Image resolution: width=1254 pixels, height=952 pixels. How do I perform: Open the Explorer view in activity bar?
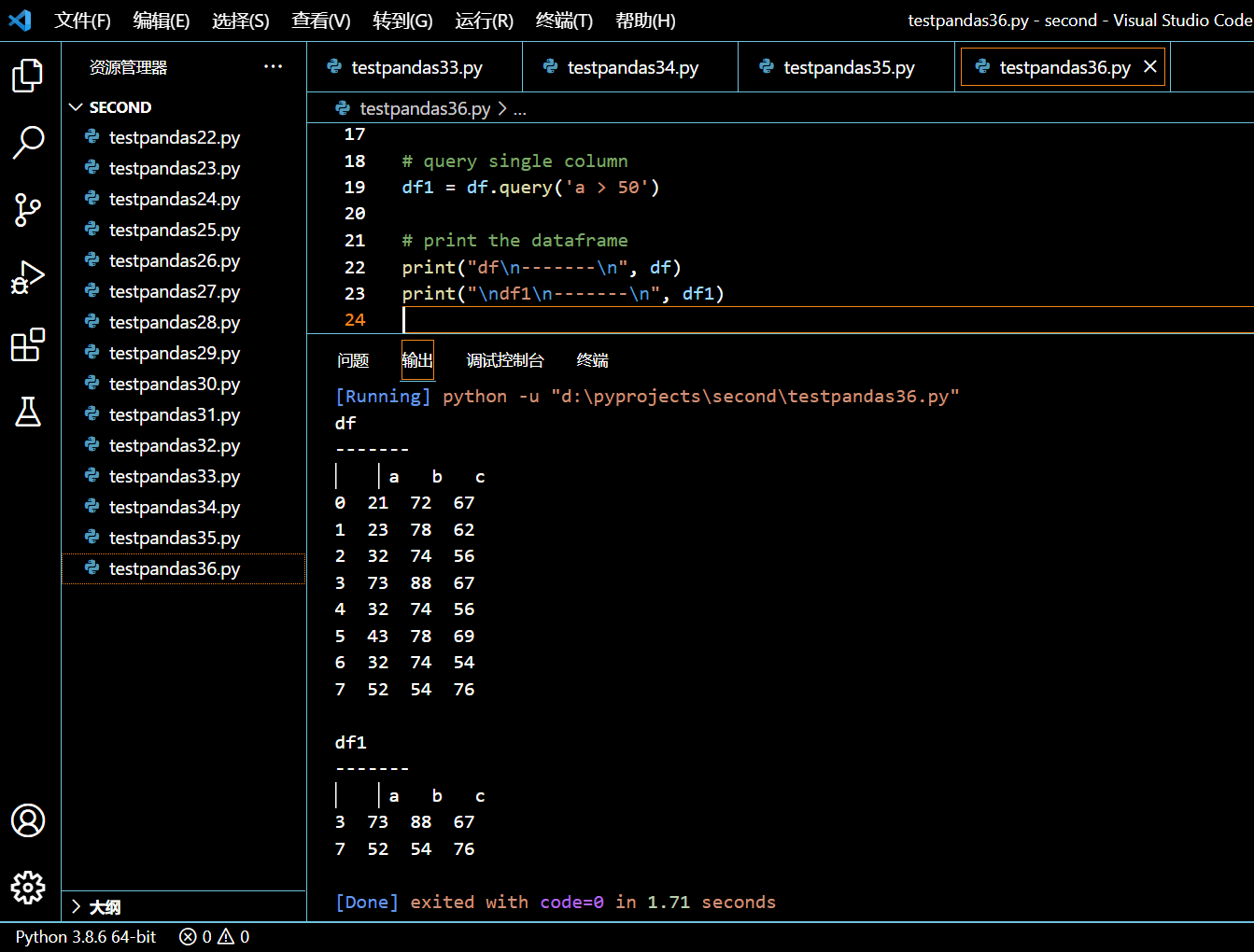28,76
